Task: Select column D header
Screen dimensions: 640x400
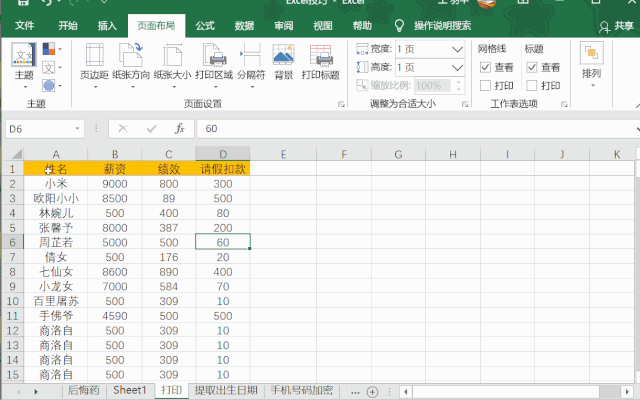Action: [223, 154]
